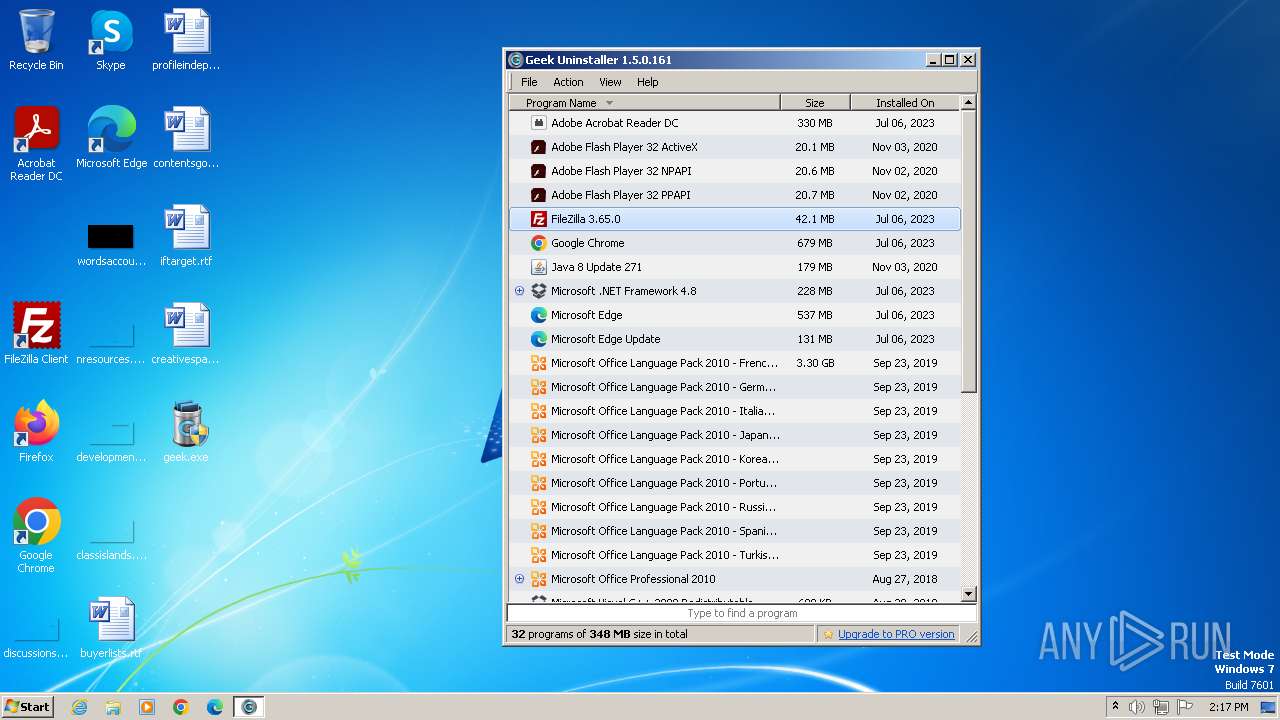Open Google Chrome desktop shortcut
Image resolution: width=1280 pixels, height=720 pixels.
36,535
